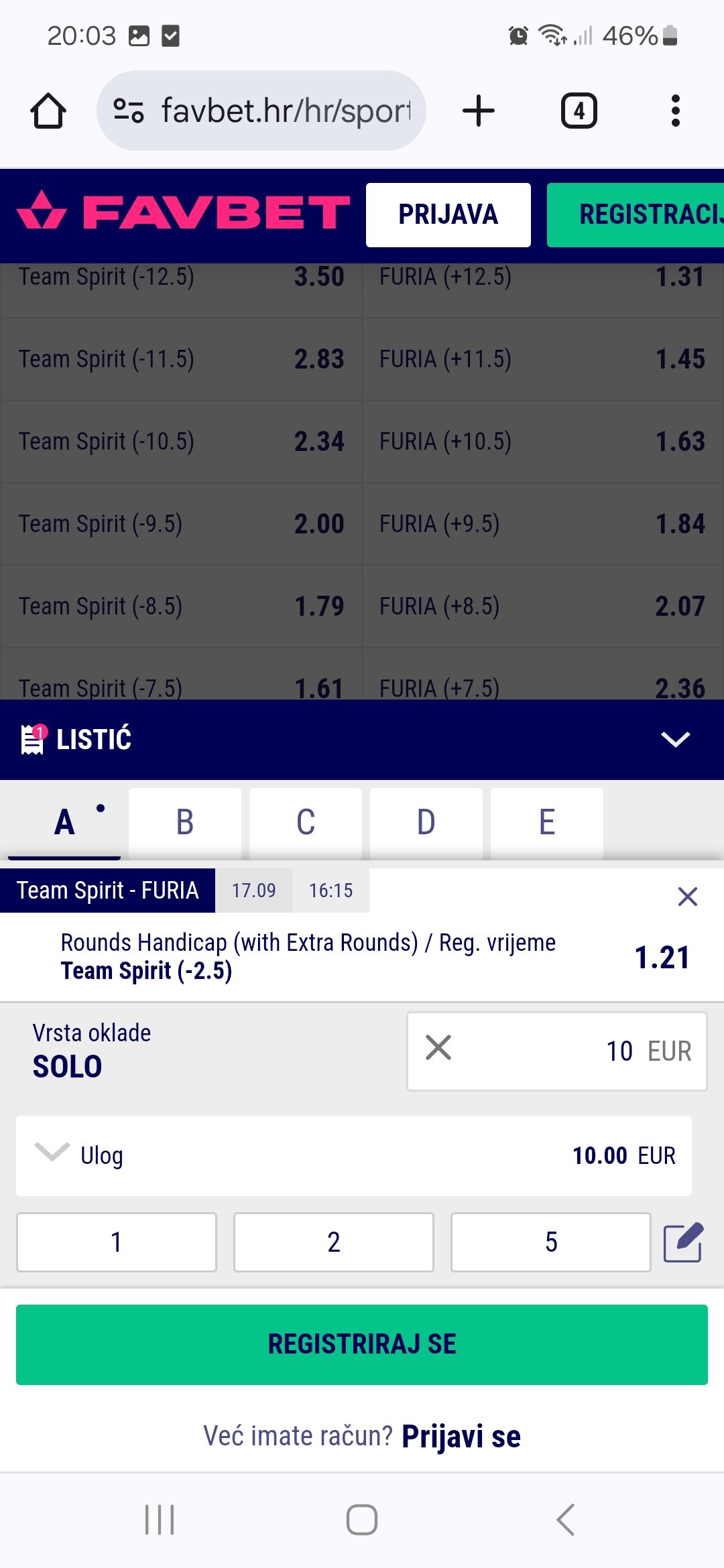724x1568 pixels.
Task: Clear the 10 EUR stake amount
Action: click(x=438, y=1047)
